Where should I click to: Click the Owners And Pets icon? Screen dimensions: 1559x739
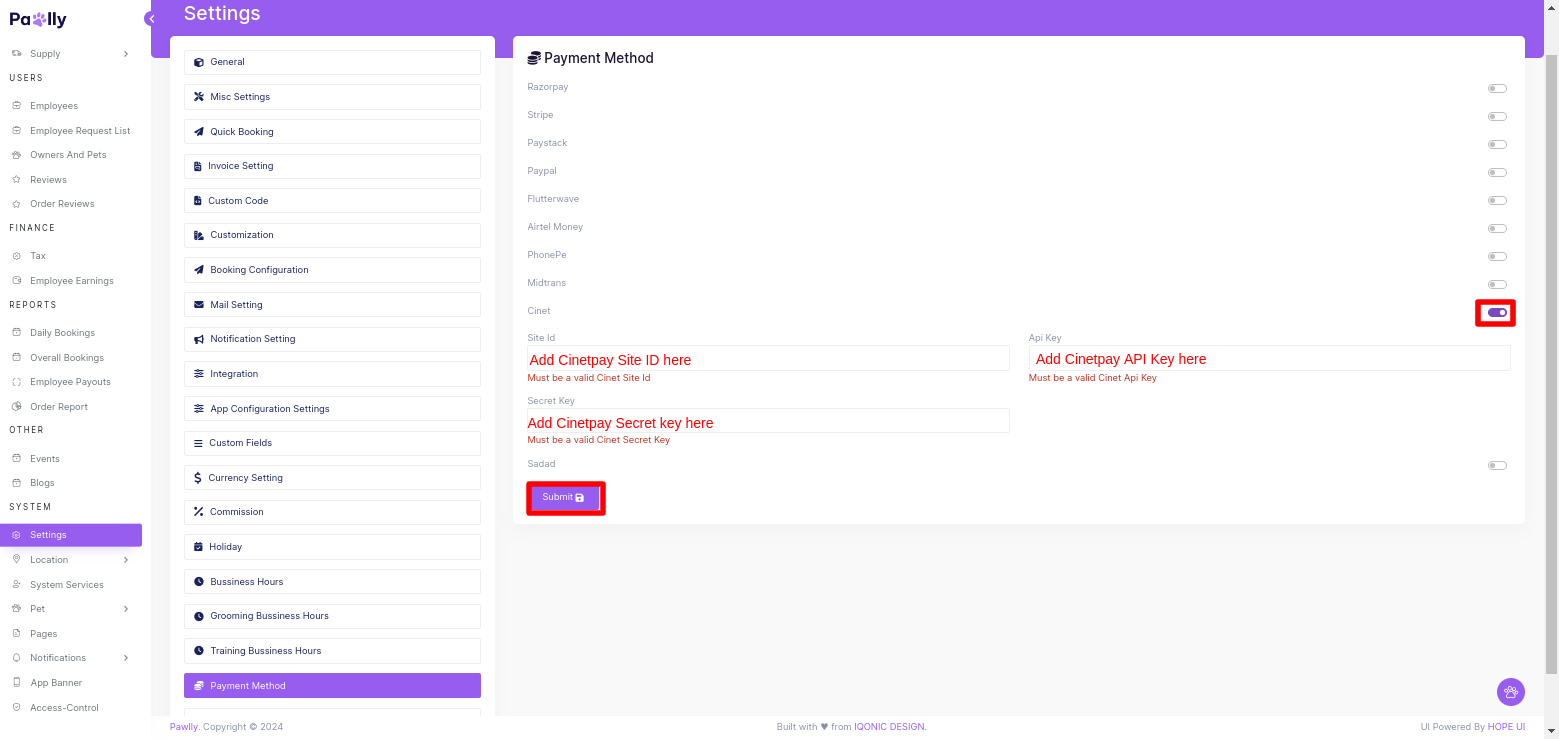[17, 155]
